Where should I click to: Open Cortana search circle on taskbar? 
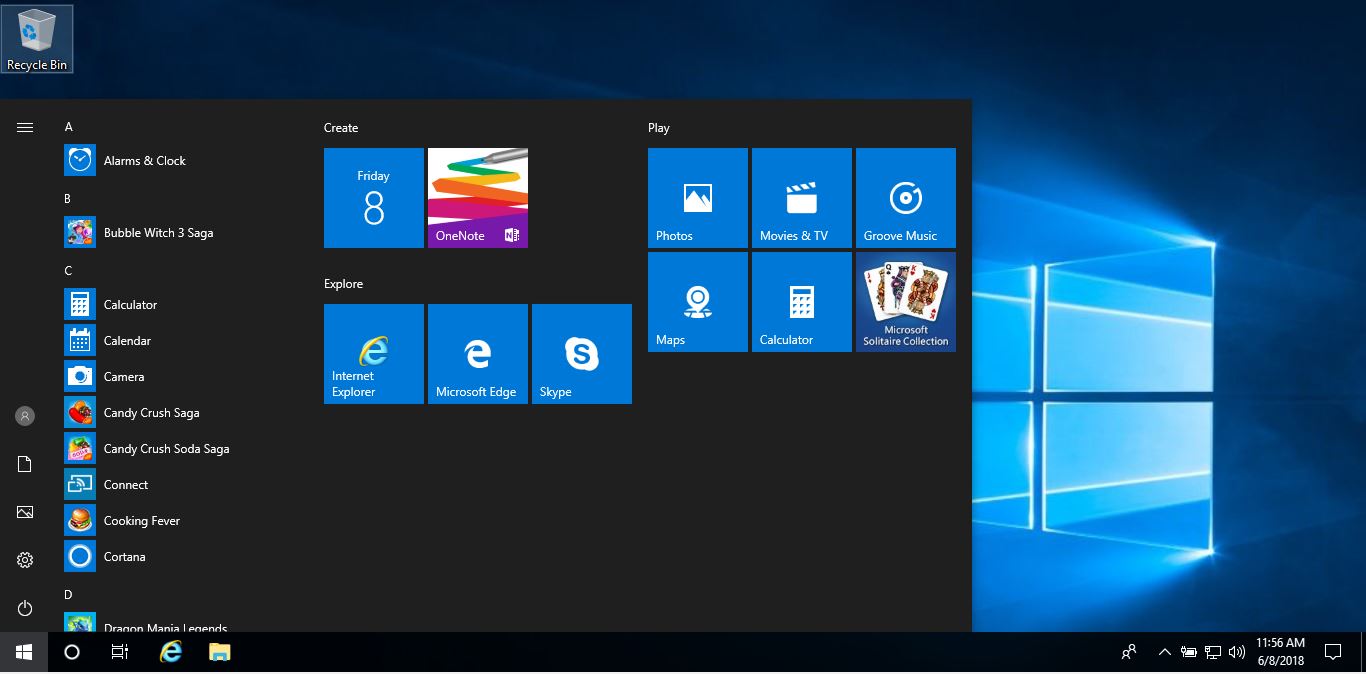pyautogui.click(x=72, y=652)
